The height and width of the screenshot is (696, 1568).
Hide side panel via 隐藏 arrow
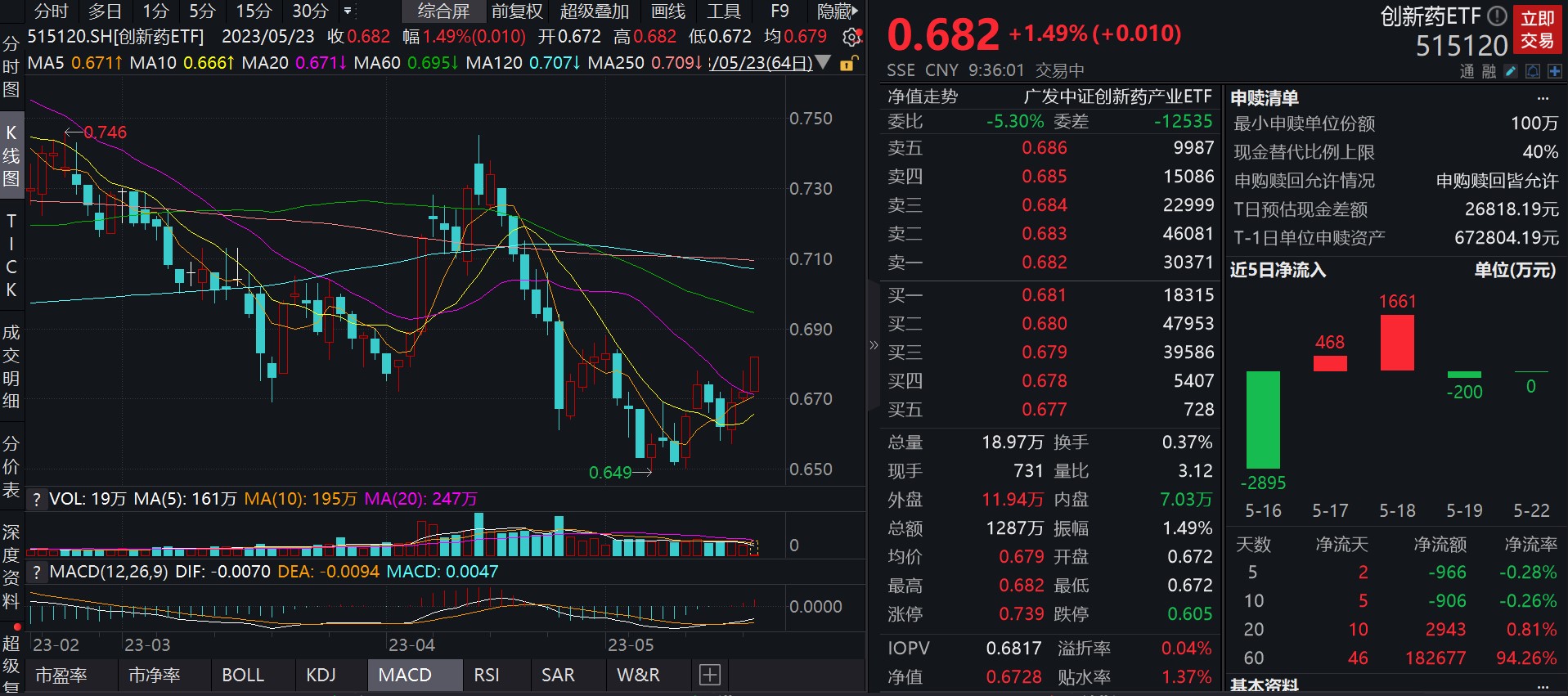[x=838, y=11]
